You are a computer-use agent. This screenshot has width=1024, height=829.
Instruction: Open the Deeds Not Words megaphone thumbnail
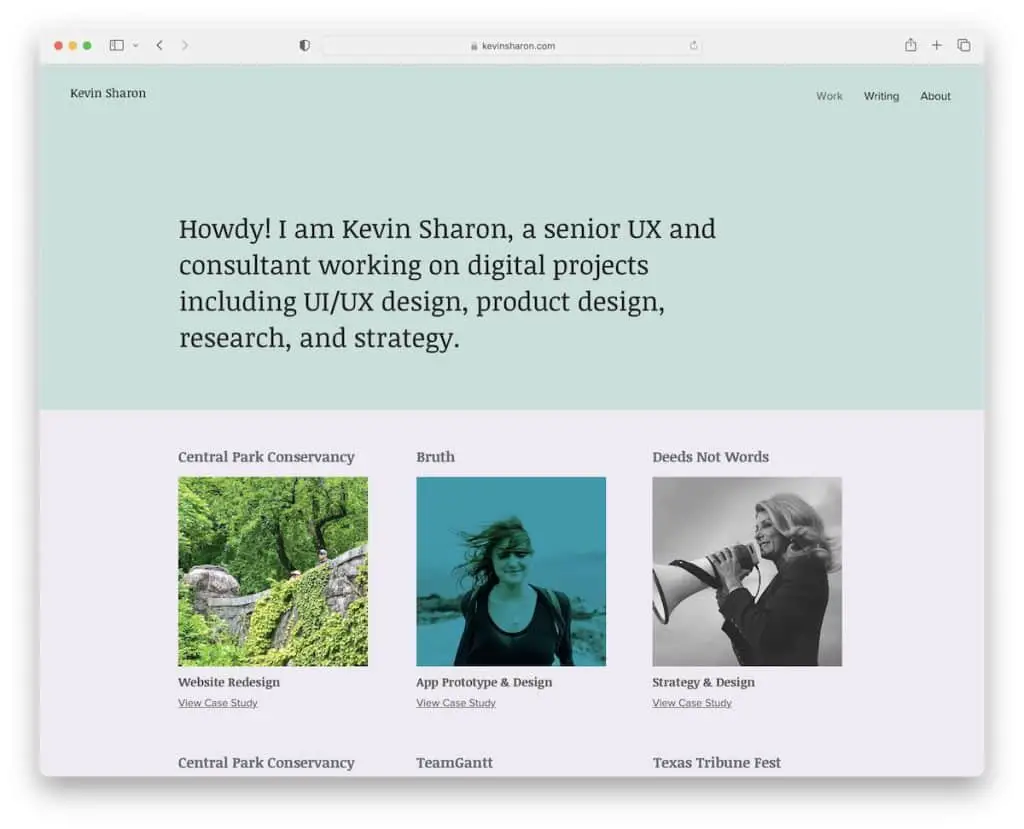point(747,572)
